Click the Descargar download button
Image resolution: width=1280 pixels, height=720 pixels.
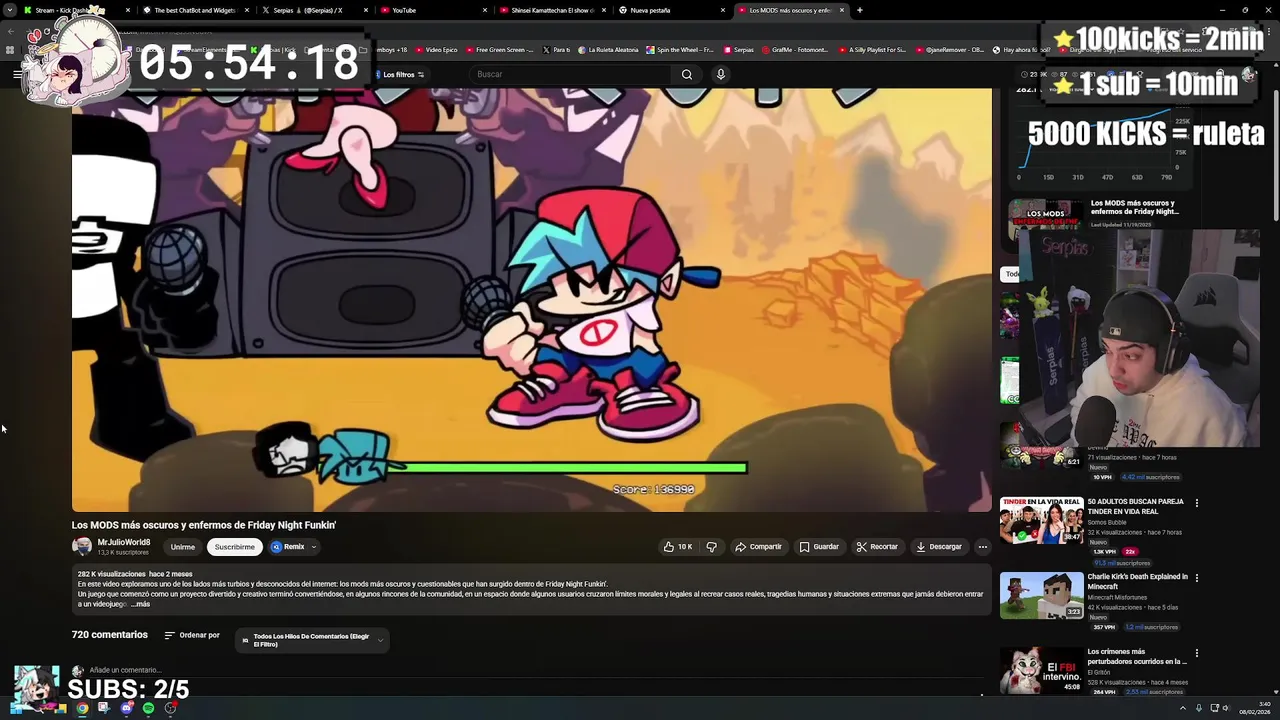939,547
